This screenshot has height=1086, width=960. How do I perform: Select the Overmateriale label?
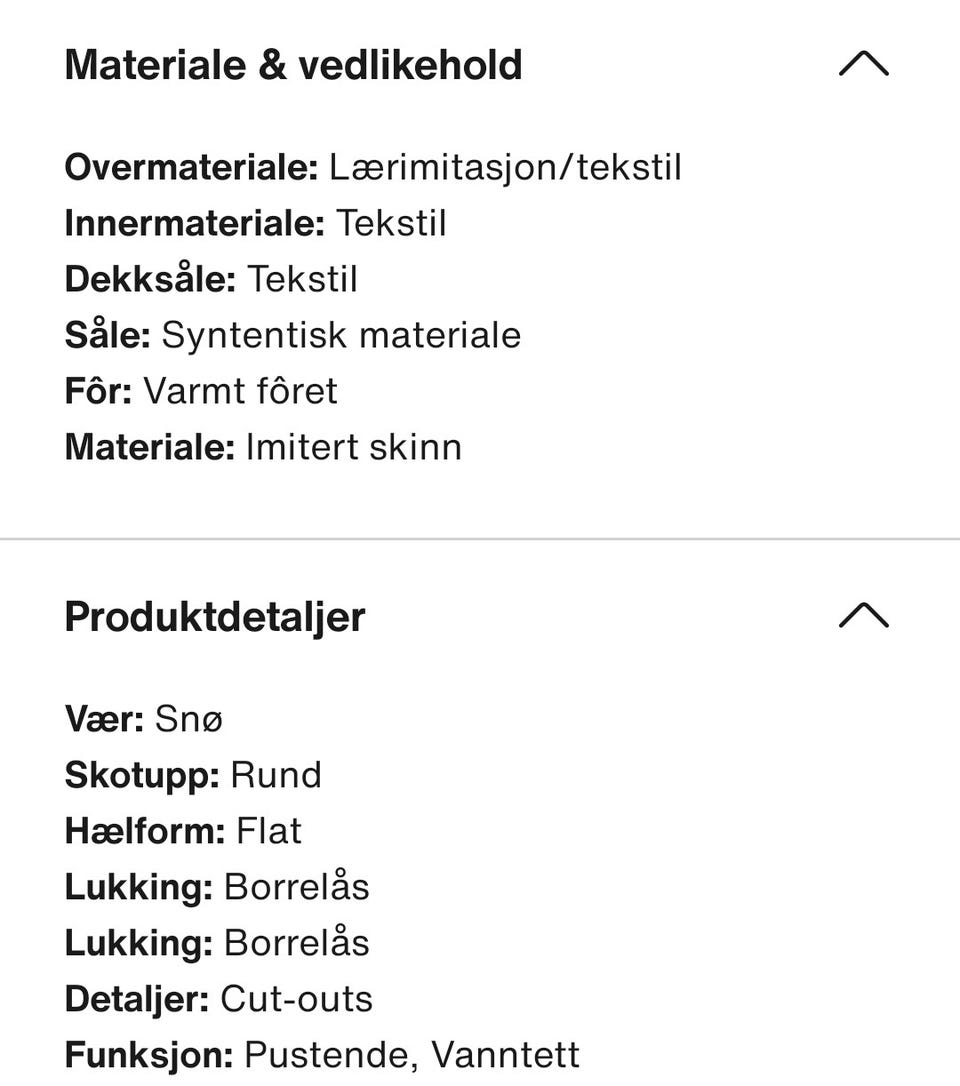pyautogui.click(x=191, y=167)
